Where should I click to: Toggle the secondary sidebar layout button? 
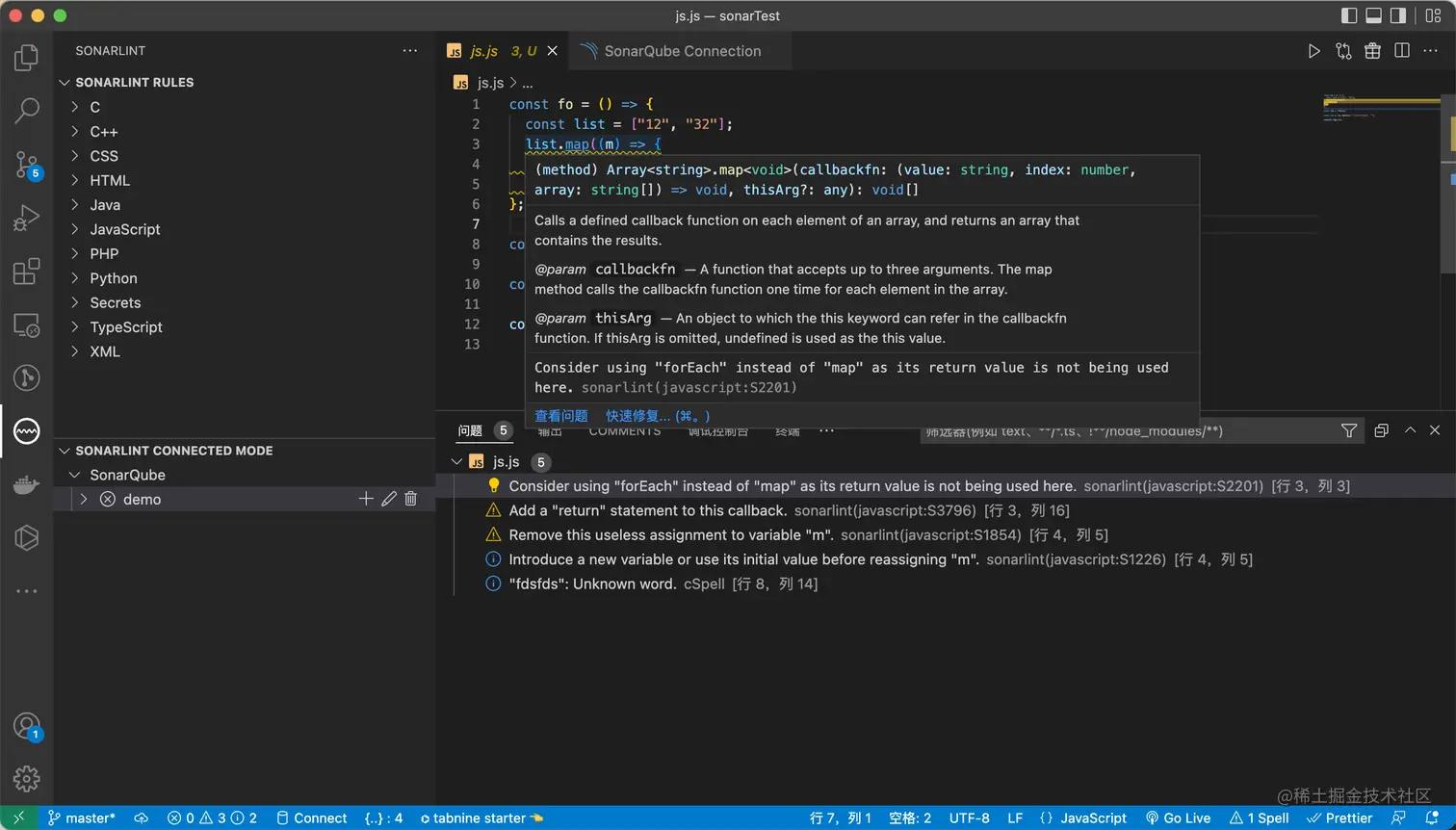tap(1398, 15)
